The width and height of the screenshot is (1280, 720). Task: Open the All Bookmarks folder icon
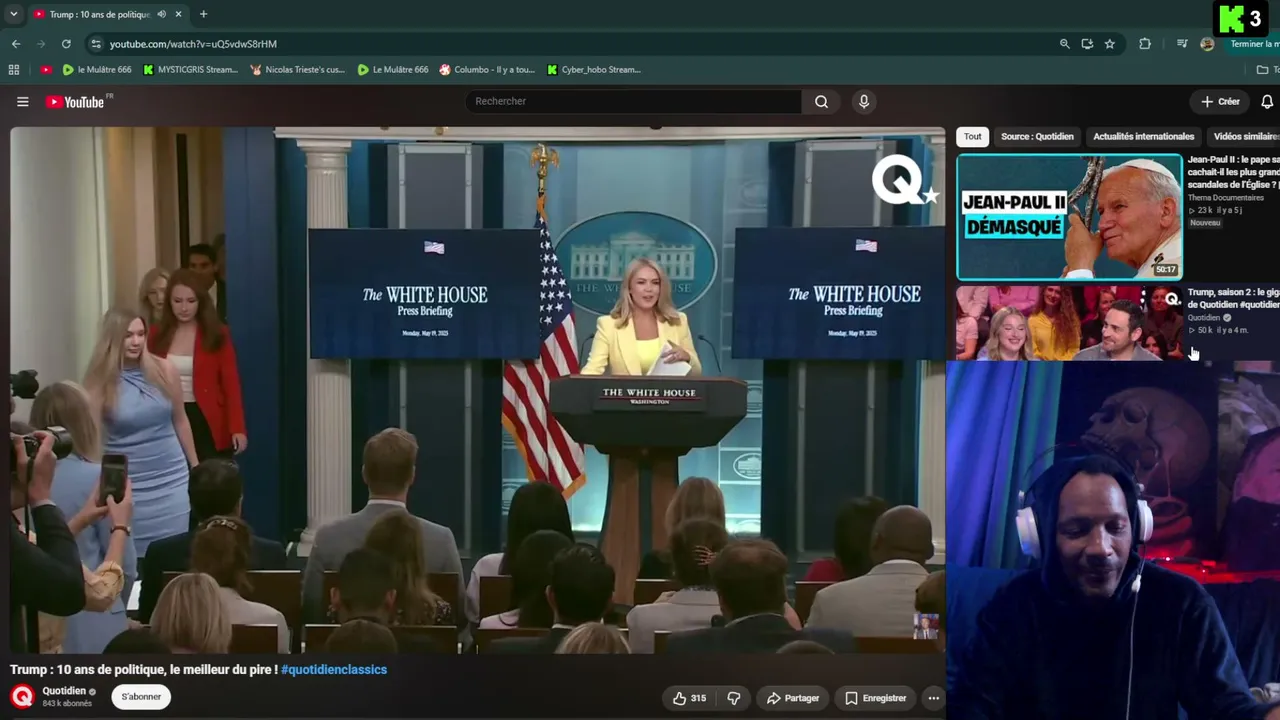(1262, 70)
